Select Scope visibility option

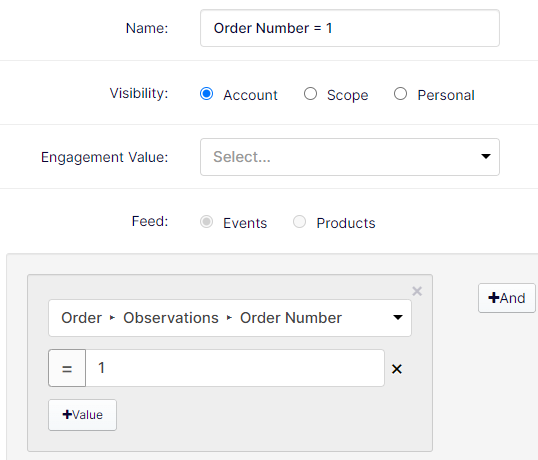[310, 94]
